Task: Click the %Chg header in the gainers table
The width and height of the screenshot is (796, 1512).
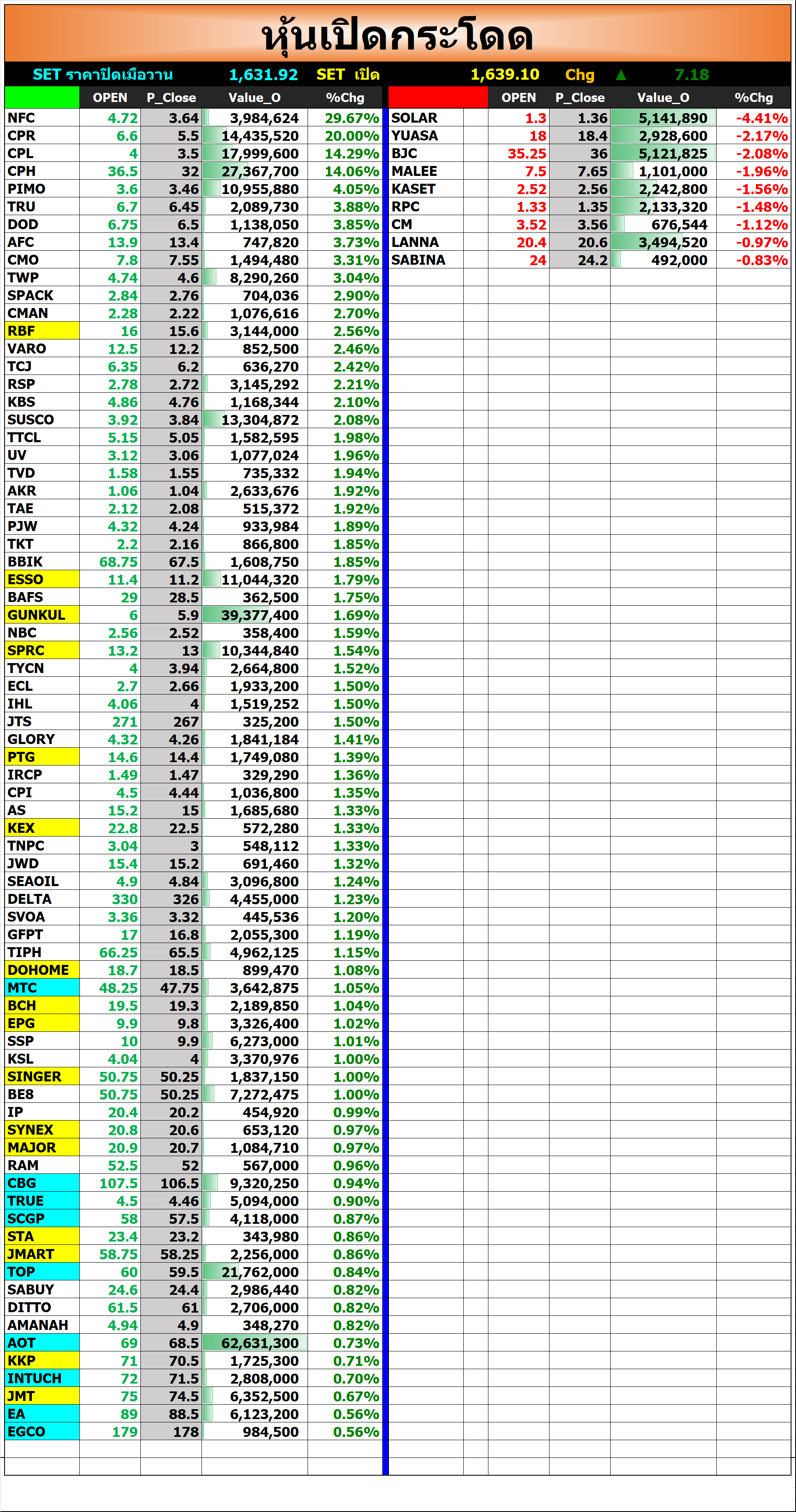Action: pyautogui.click(x=345, y=98)
